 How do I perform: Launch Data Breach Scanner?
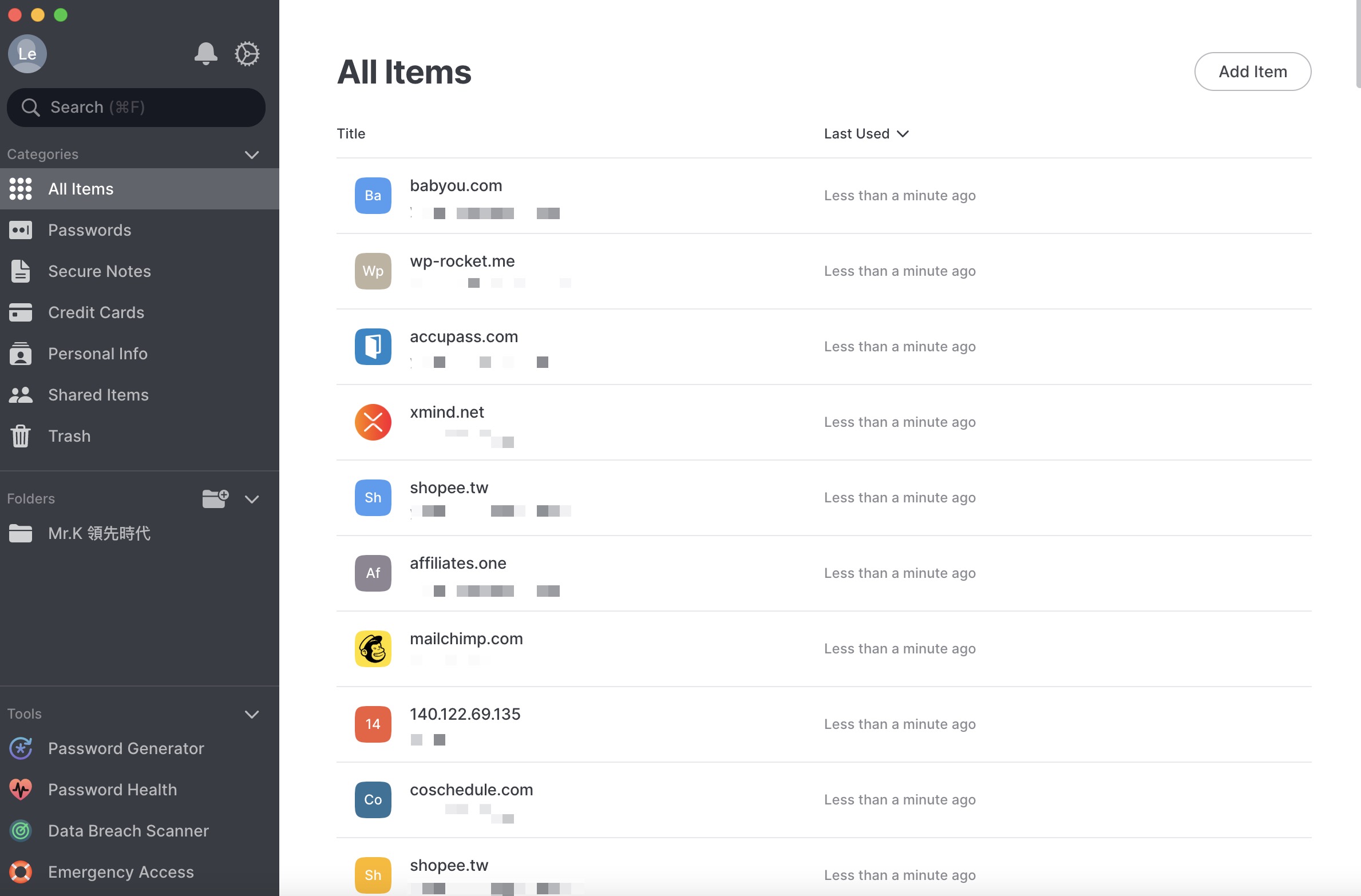point(140,831)
